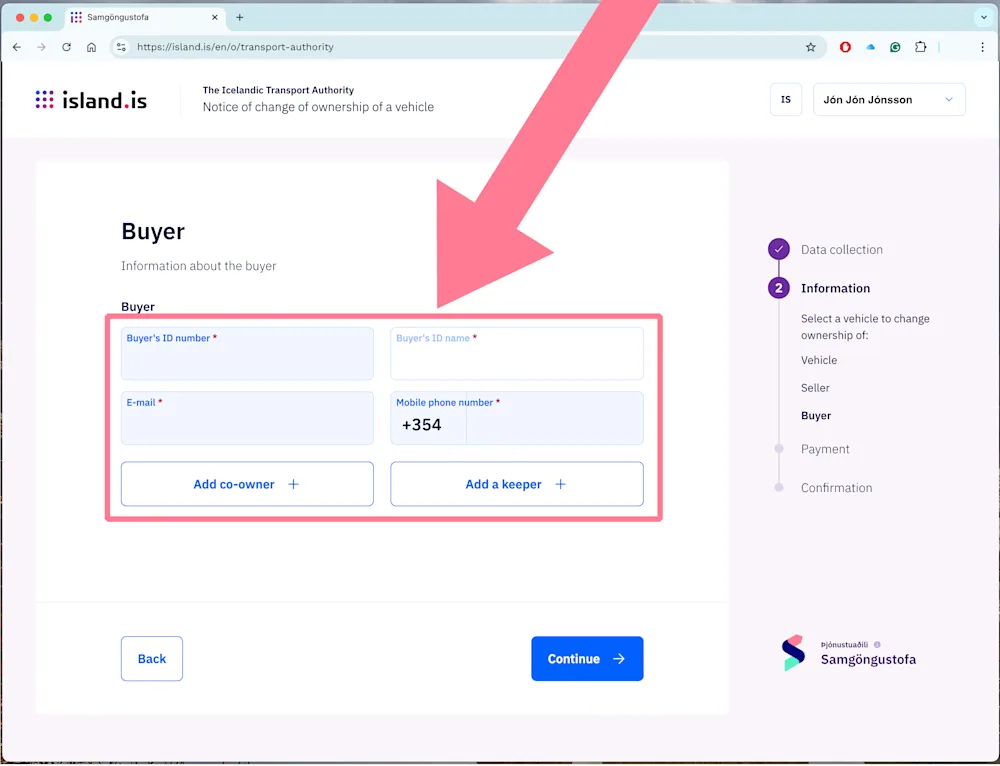
Task: Switch language with the IS button
Action: 786,99
